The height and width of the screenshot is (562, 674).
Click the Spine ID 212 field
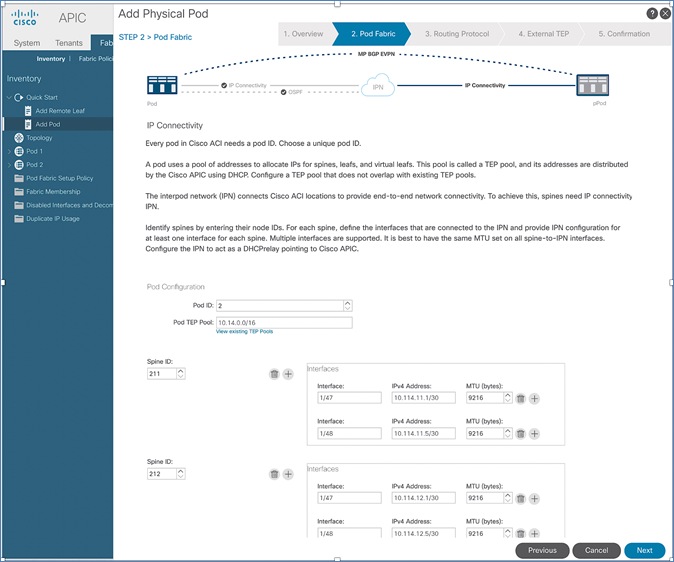click(162, 474)
